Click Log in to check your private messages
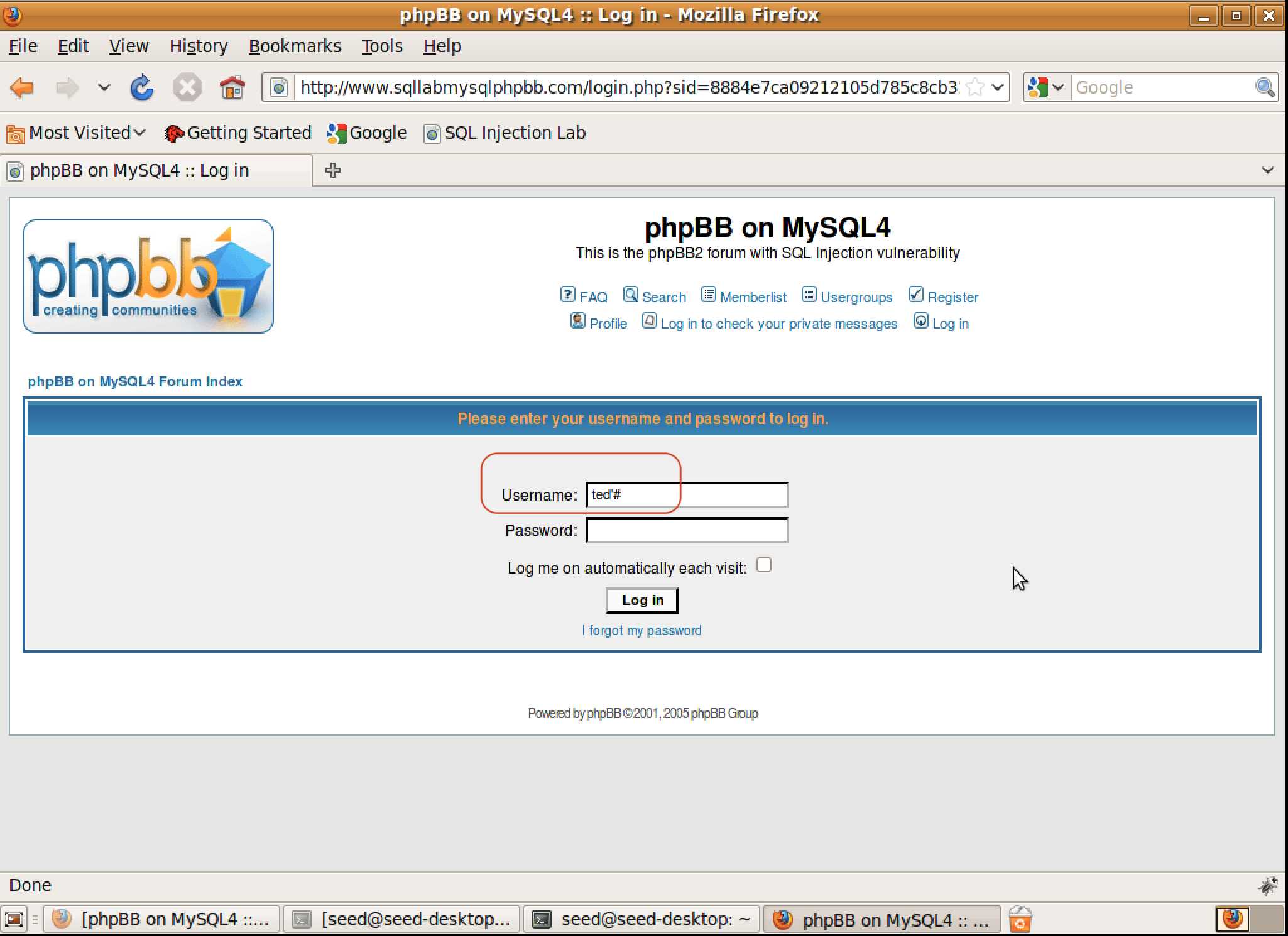The width and height of the screenshot is (1288, 936). point(779,324)
